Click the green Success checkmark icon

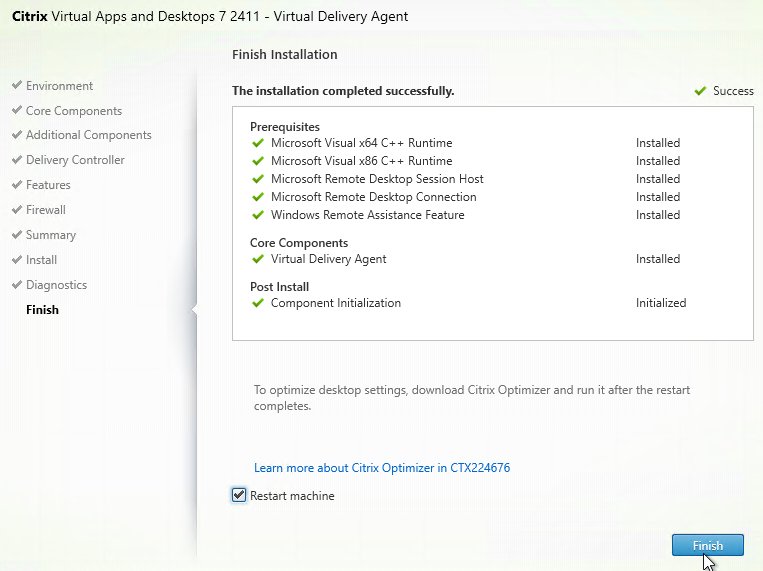(700, 91)
